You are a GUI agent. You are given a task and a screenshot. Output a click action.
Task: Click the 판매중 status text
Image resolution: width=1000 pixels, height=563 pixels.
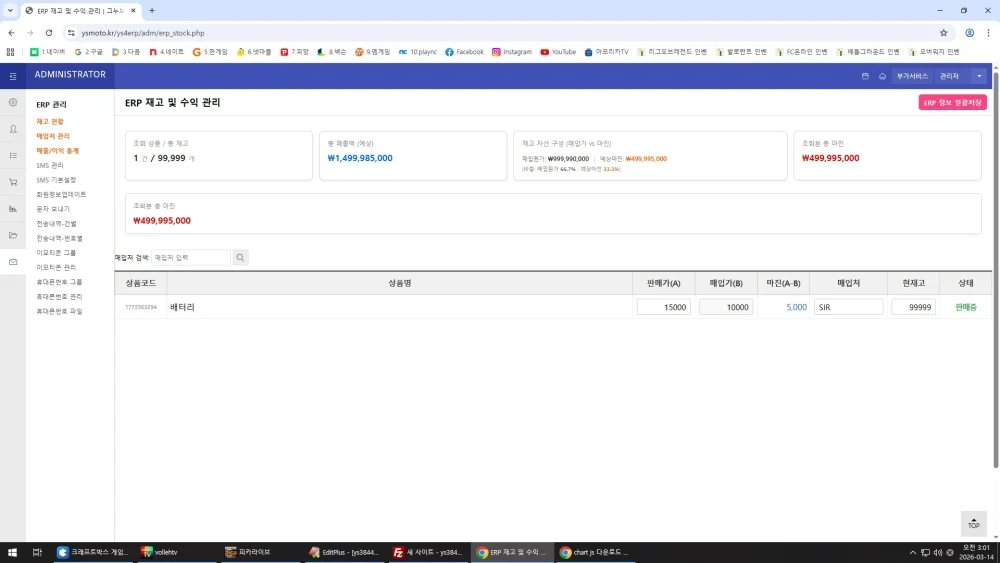pyautogui.click(x=966, y=307)
